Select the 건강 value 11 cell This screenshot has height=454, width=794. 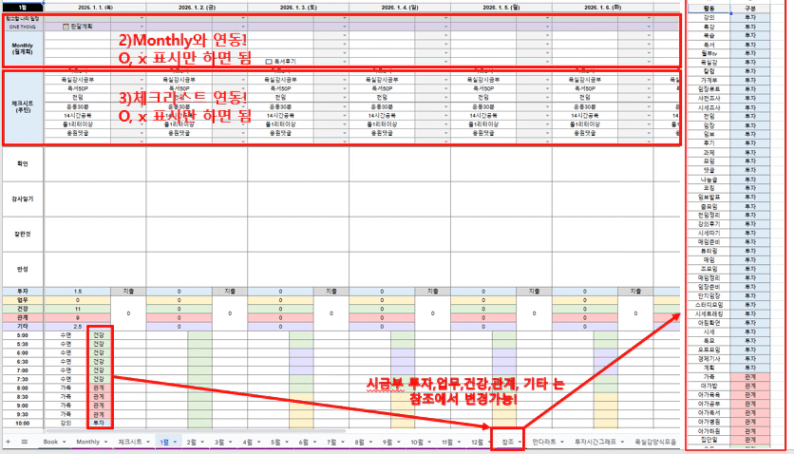[77, 309]
